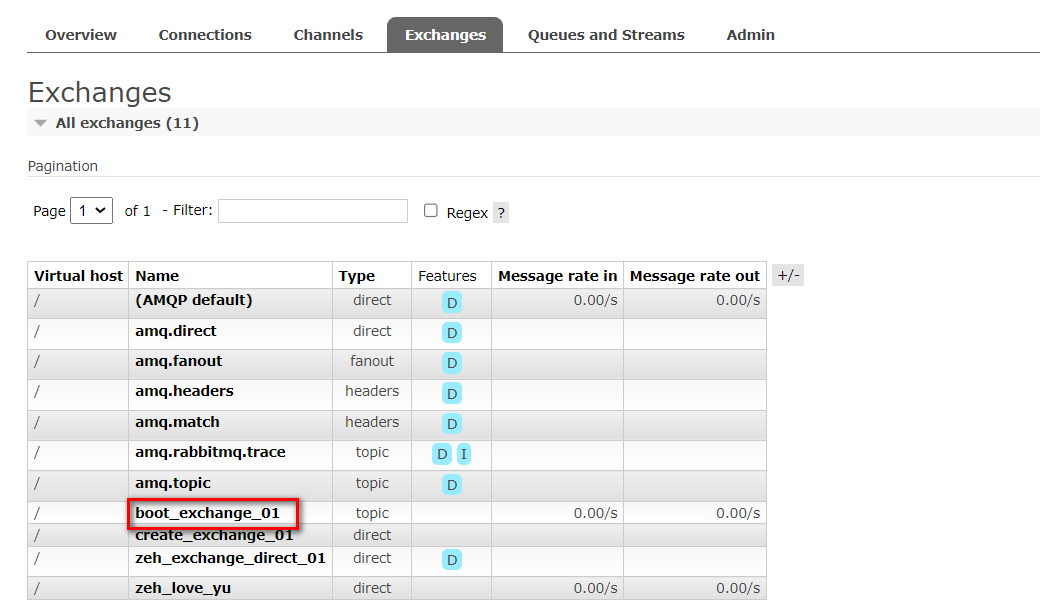Image resolution: width=1040 pixels, height=611 pixels.
Task: Sort by the Name column header
Action: [x=157, y=276]
